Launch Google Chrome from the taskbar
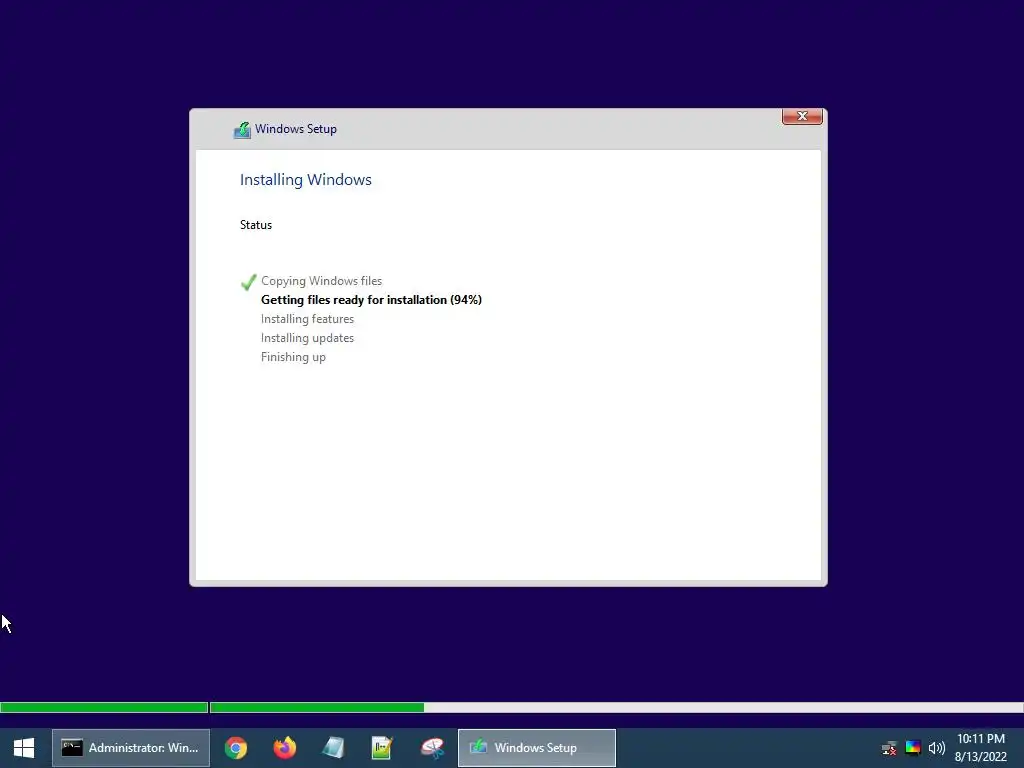The width and height of the screenshot is (1024, 768). pyautogui.click(x=236, y=748)
